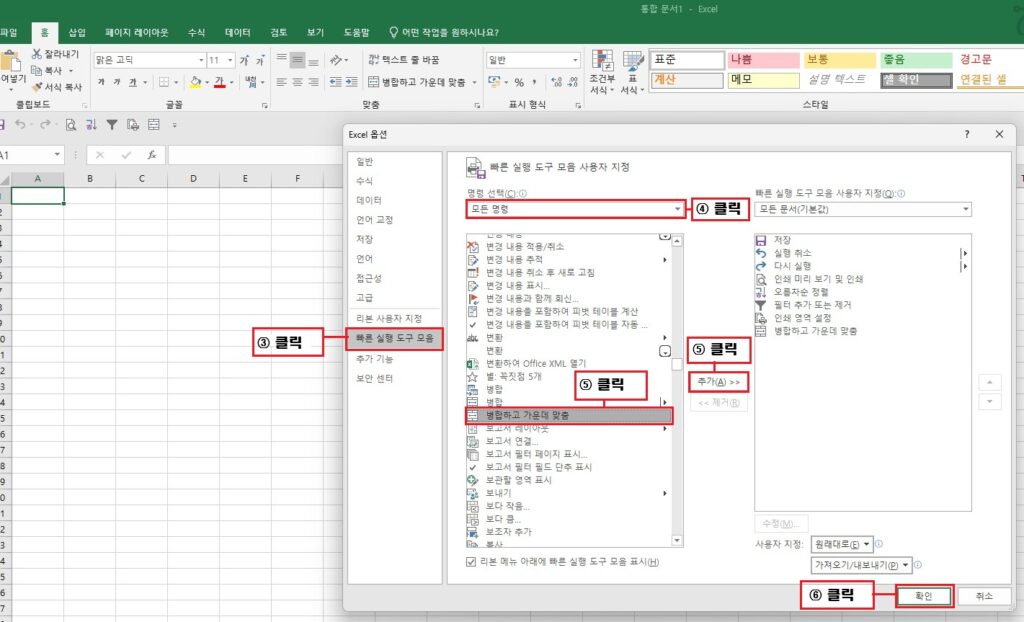
Task: Toggle bold 가 formatting in the ribbon
Action: click(x=101, y=82)
